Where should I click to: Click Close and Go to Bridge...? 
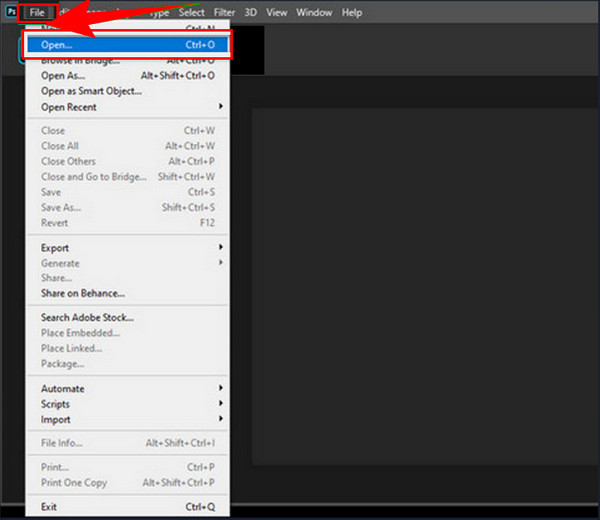pyautogui.click(x=127, y=176)
